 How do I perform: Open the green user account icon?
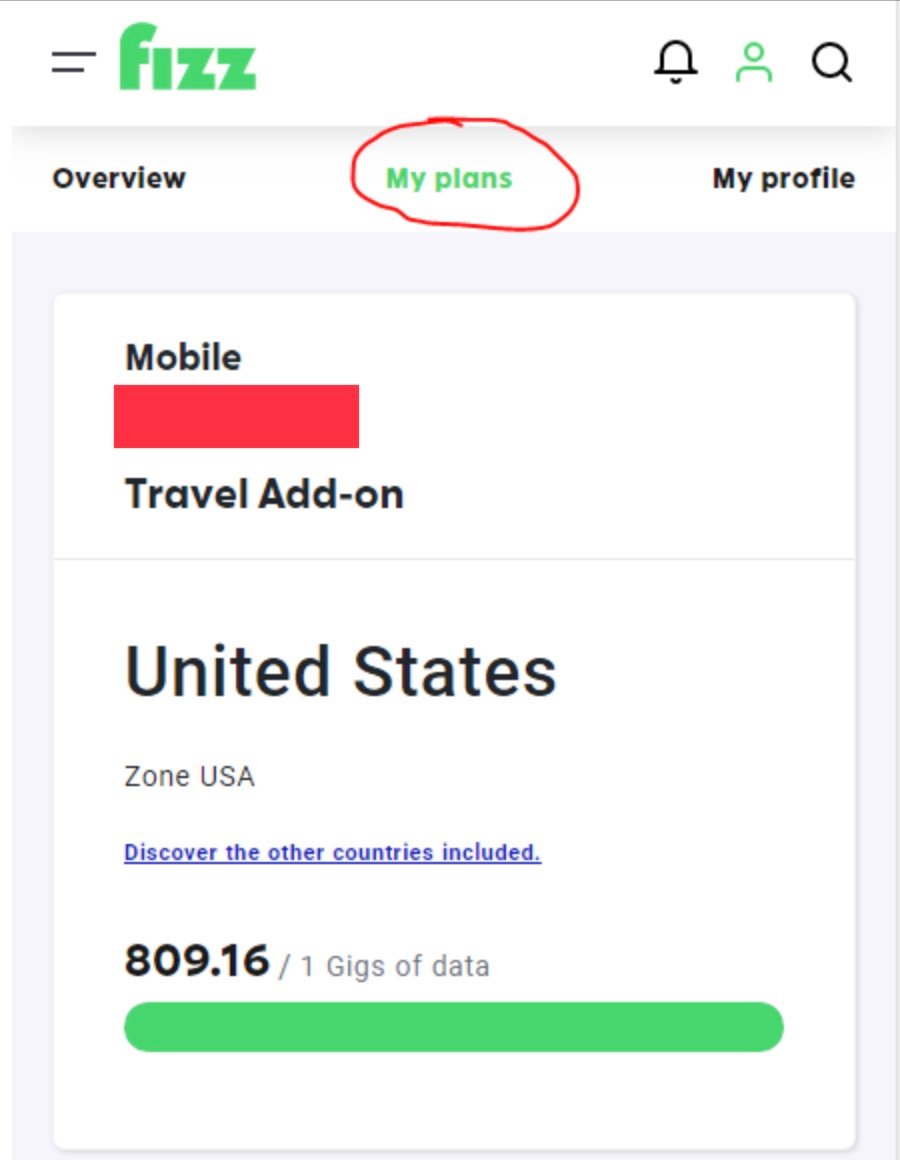[754, 62]
